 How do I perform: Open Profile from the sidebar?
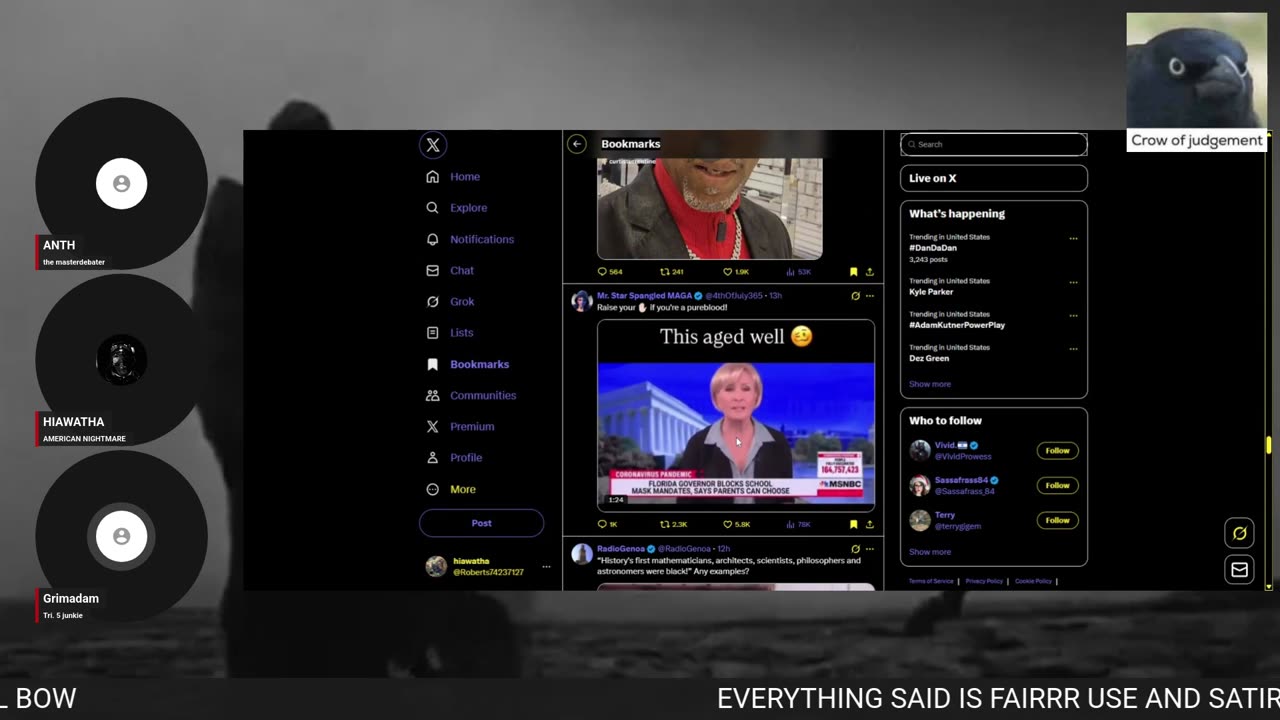pyautogui.click(x=454, y=457)
